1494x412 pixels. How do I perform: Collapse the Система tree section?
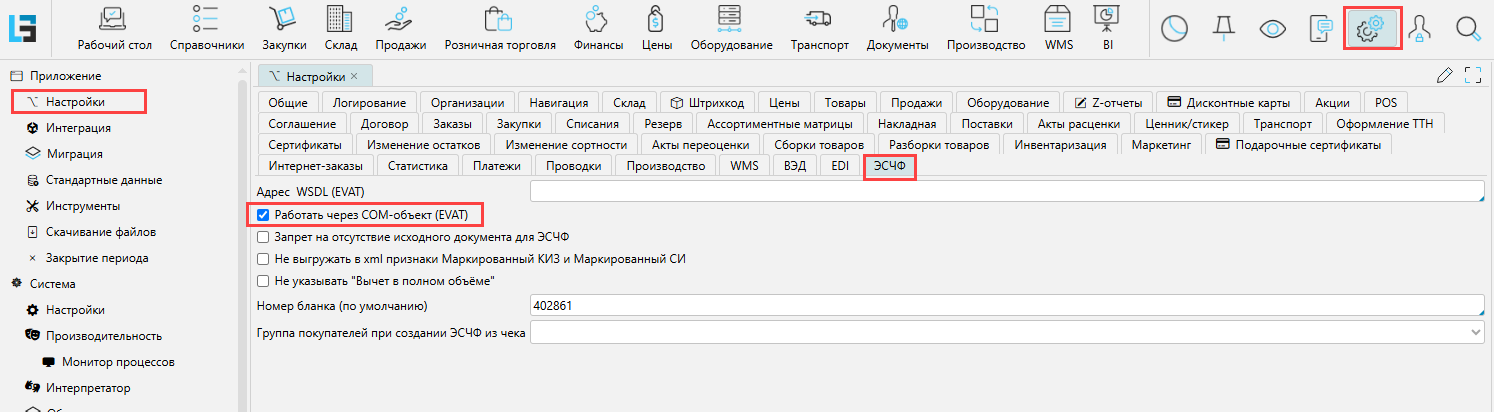click(x=15, y=284)
